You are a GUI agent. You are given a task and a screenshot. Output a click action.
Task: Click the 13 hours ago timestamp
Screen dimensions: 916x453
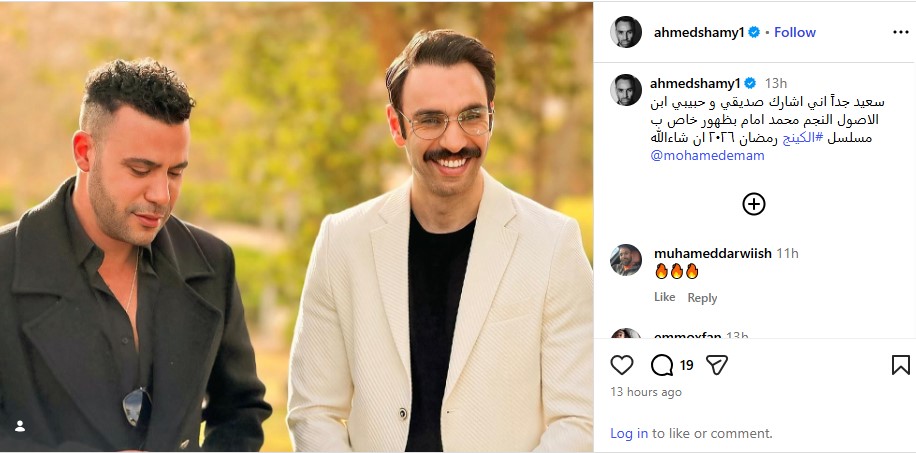[646, 392]
